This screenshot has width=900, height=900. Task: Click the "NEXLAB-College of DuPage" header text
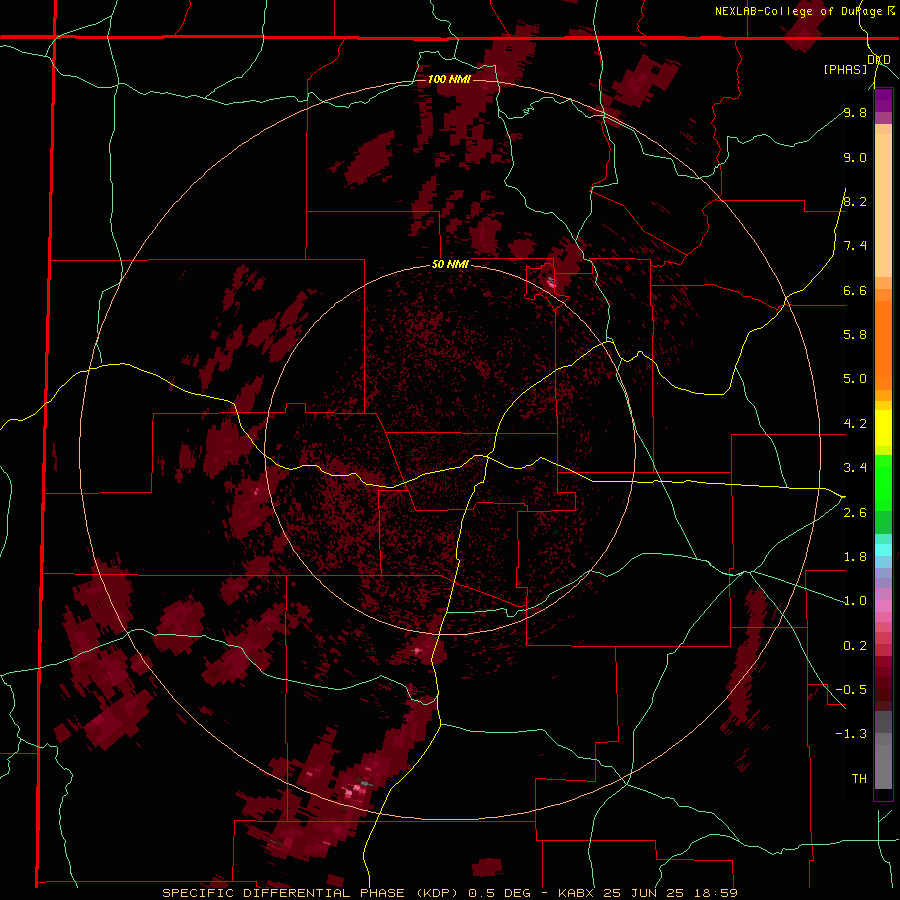[800, 11]
